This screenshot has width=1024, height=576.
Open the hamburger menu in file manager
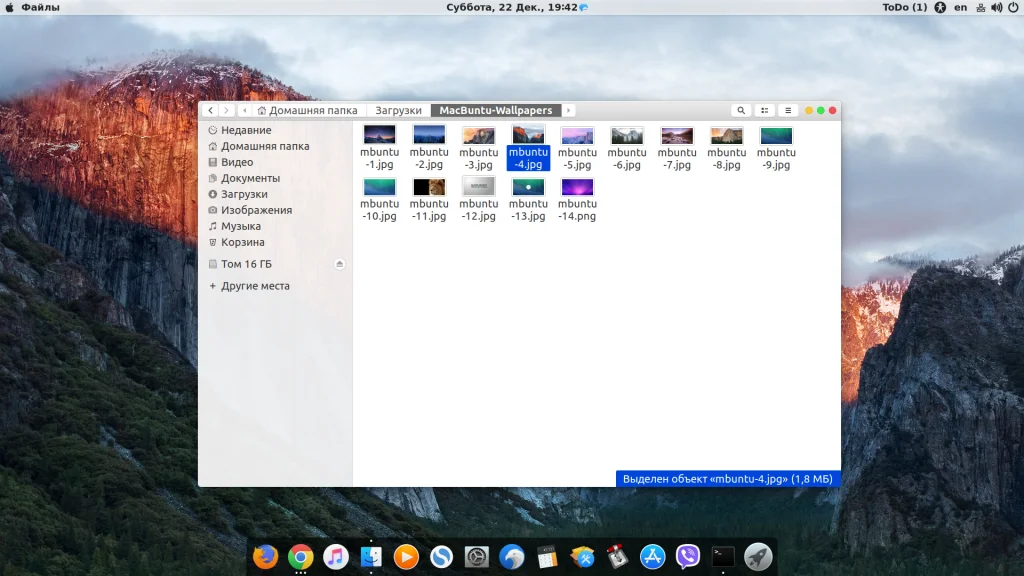(788, 110)
